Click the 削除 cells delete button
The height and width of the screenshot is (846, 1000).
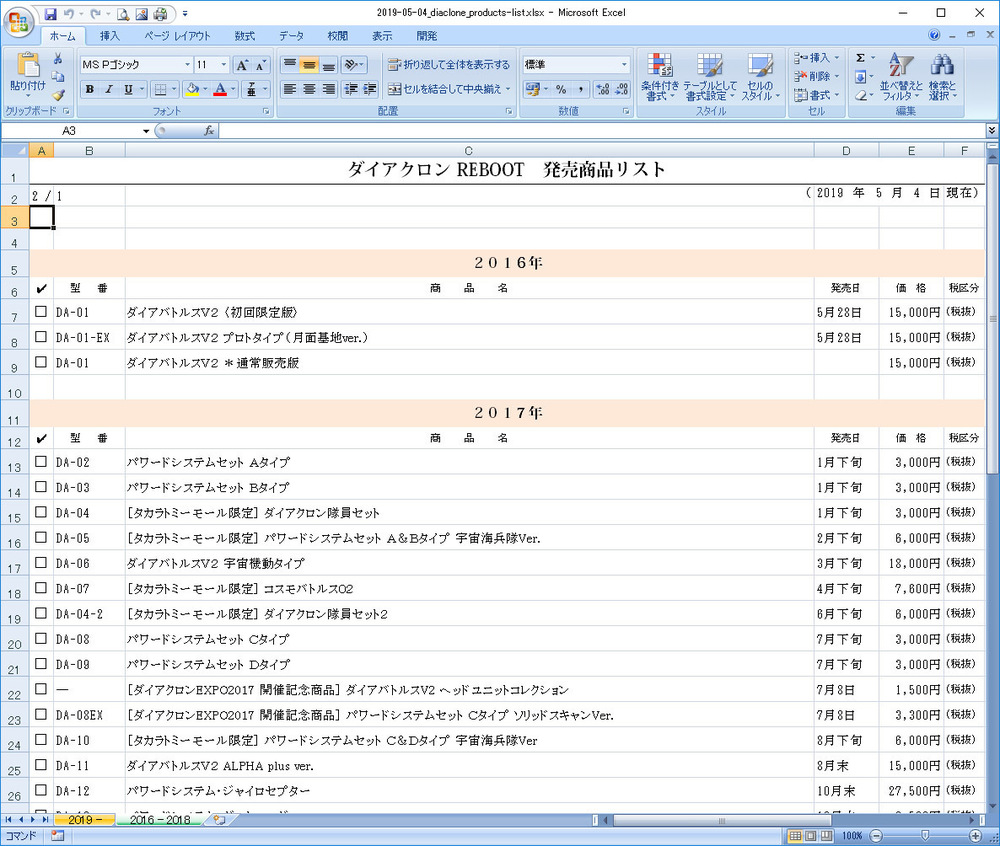pyautogui.click(x=816, y=77)
